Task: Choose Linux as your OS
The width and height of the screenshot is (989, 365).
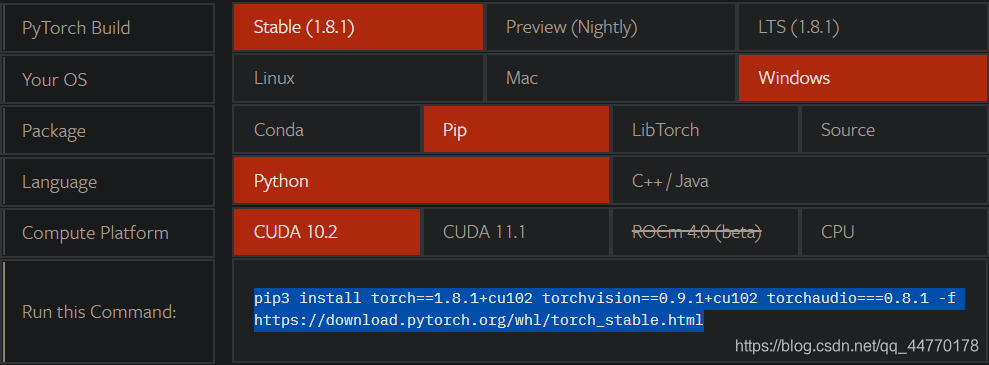Action: 358,78
